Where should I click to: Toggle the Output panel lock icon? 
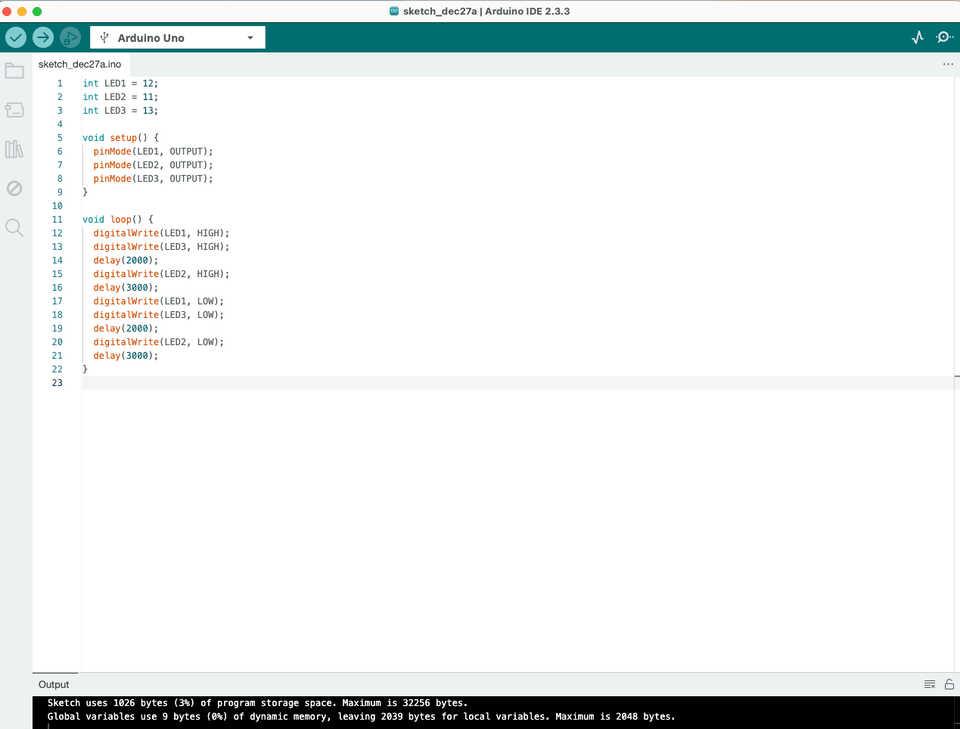pyautogui.click(x=949, y=684)
